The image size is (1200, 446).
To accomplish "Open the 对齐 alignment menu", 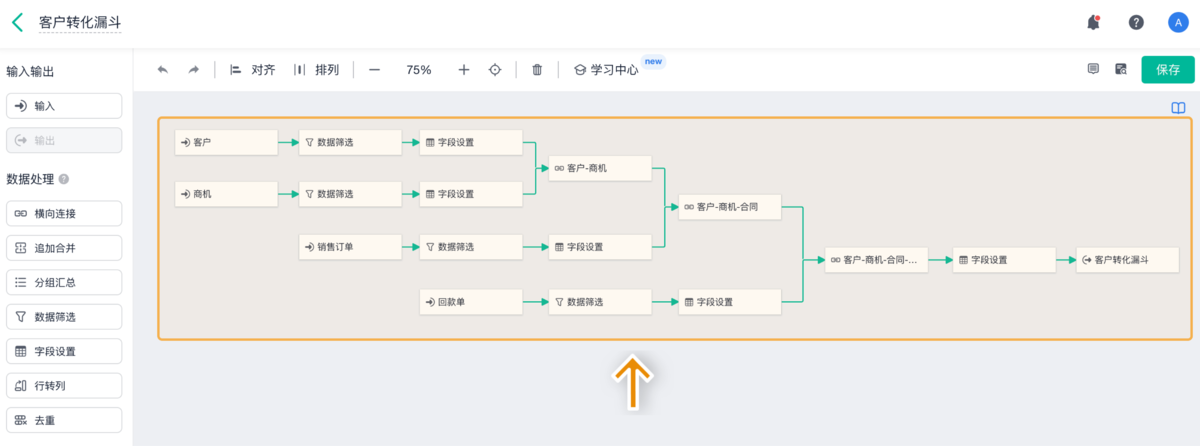I will 252,70.
